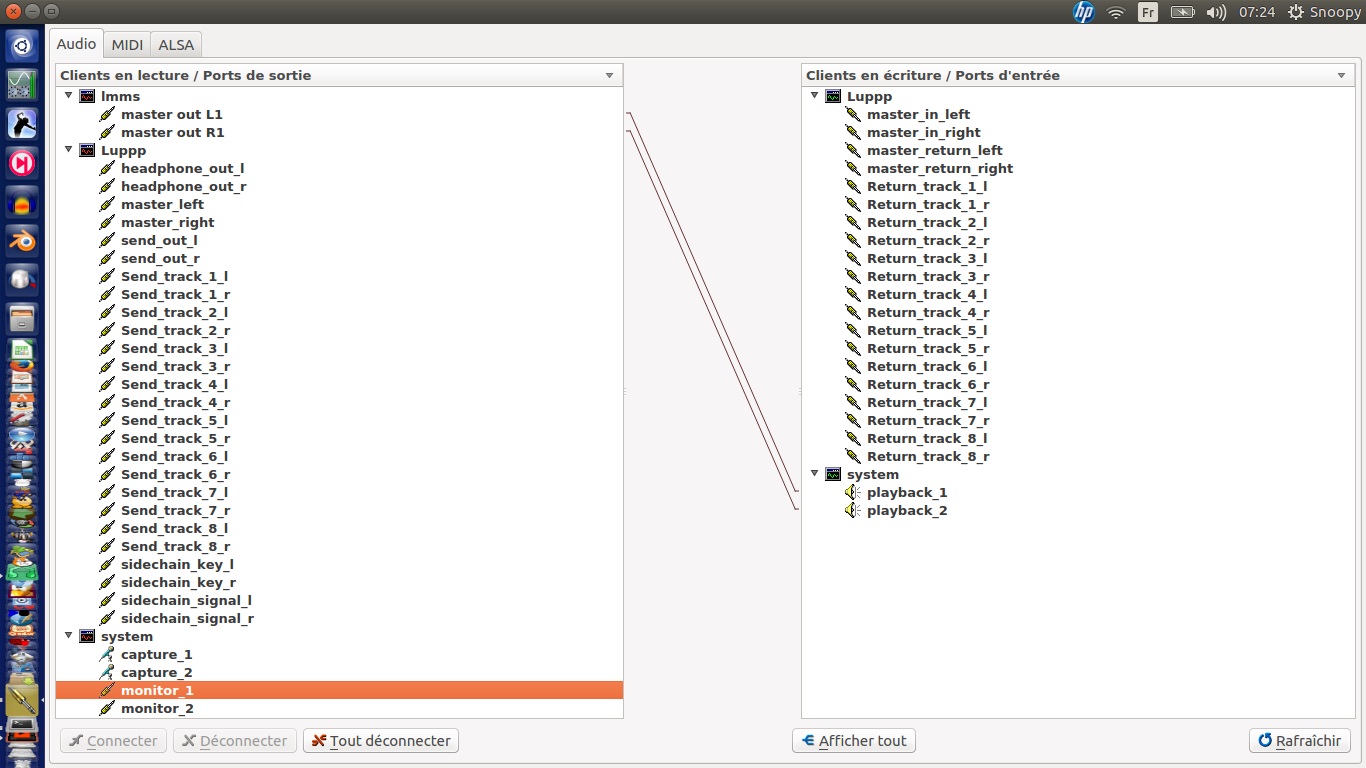Click the port icon beside master out L1
This screenshot has width=1366, height=768.
pyautogui.click(x=107, y=114)
